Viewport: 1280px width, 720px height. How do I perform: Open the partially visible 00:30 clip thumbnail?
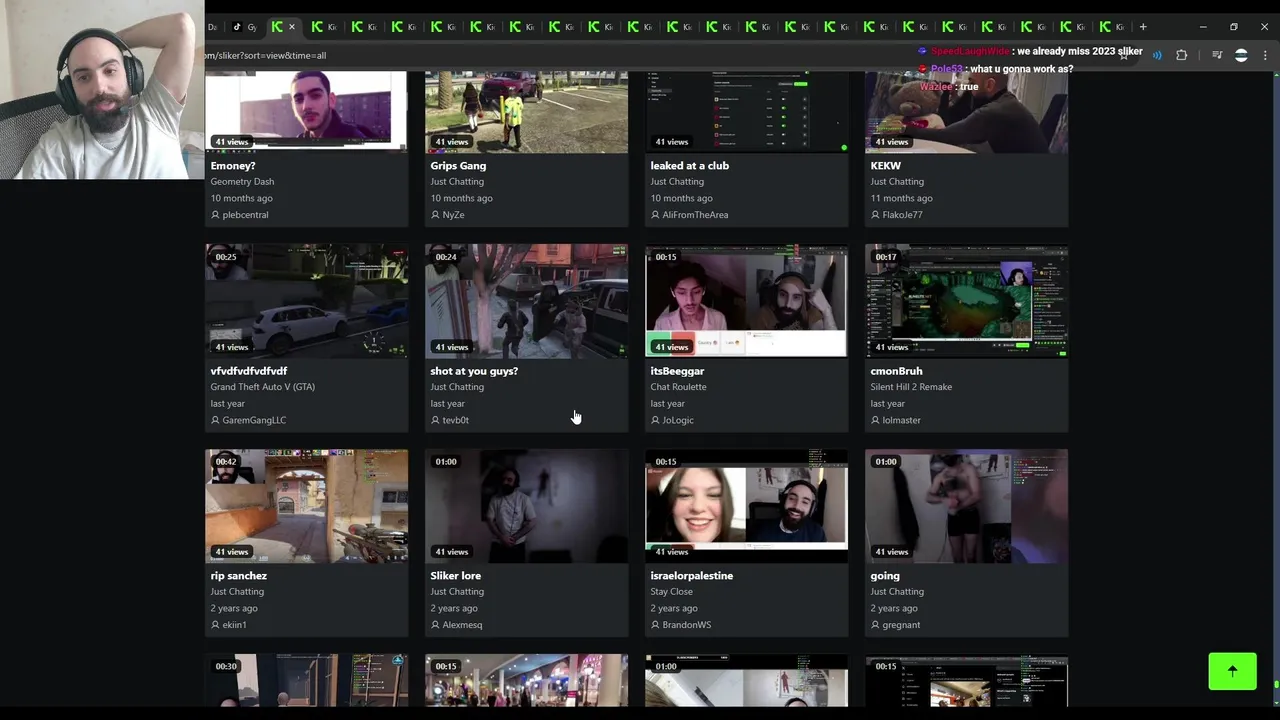(306, 681)
